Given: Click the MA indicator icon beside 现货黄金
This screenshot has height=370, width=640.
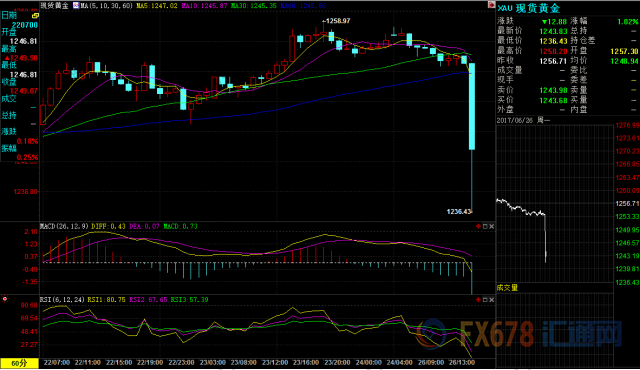Looking at the screenshot, I should [x=76, y=5].
